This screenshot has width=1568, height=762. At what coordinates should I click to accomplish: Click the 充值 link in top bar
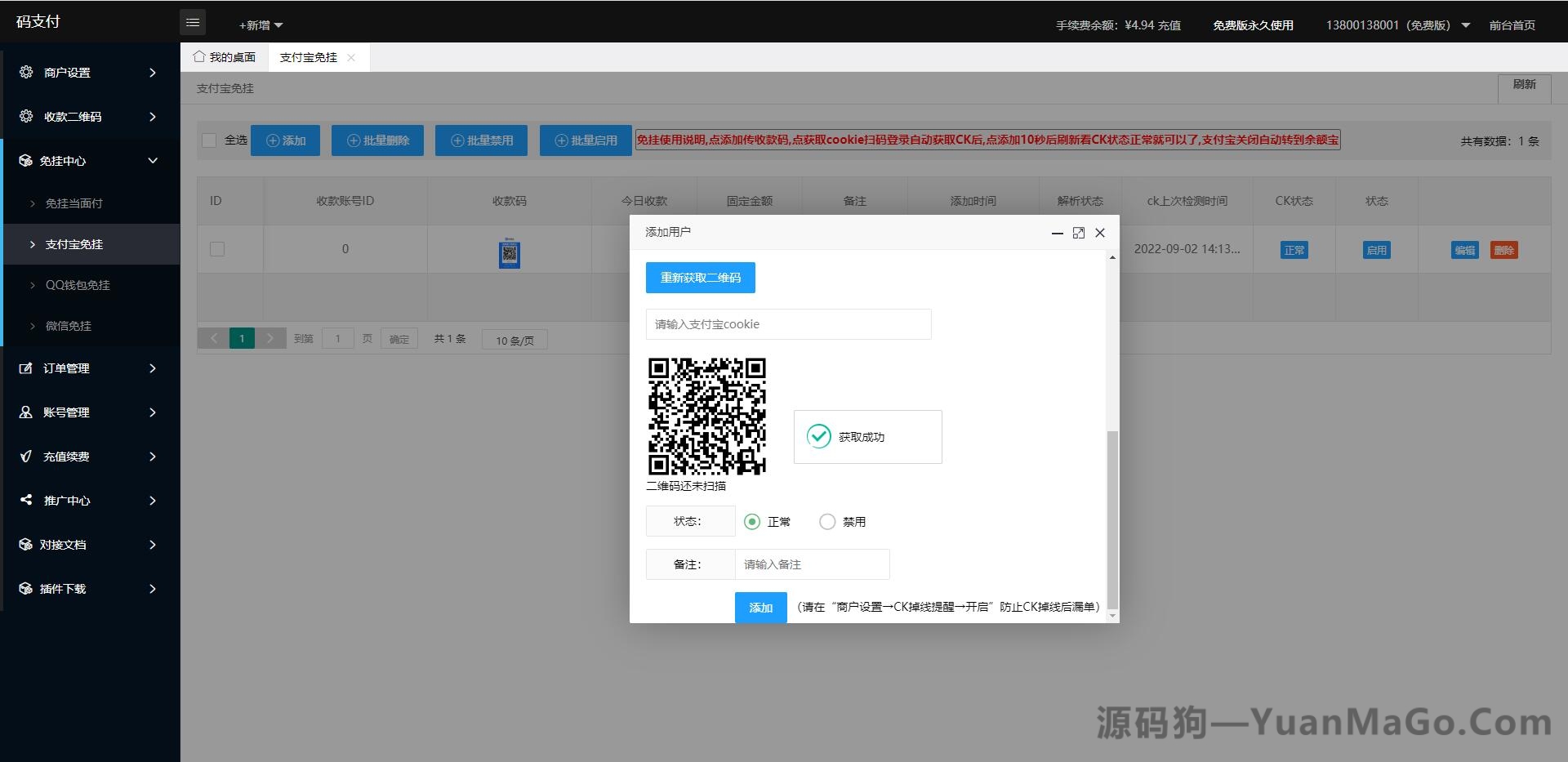pos(1171,25)
